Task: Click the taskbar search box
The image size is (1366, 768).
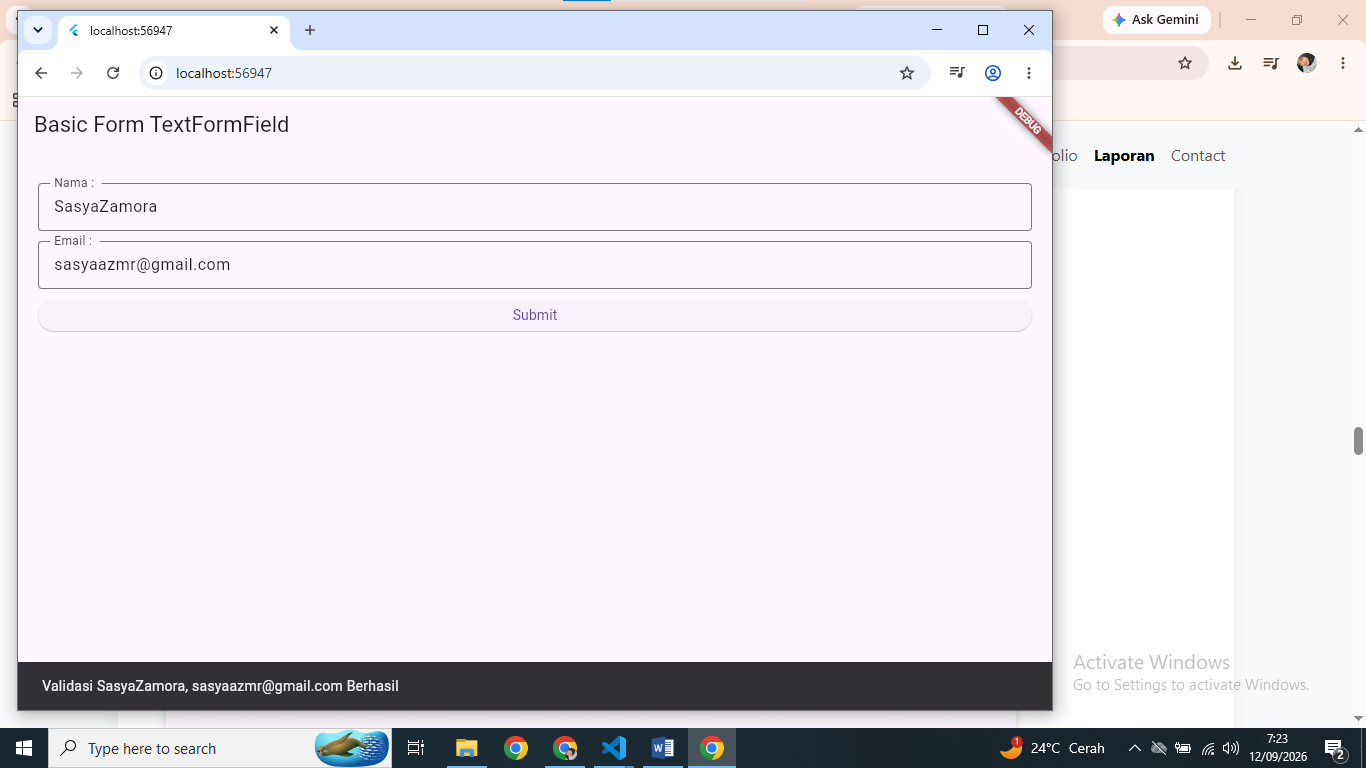Action: pyautogui.click(x=220, y=748)
